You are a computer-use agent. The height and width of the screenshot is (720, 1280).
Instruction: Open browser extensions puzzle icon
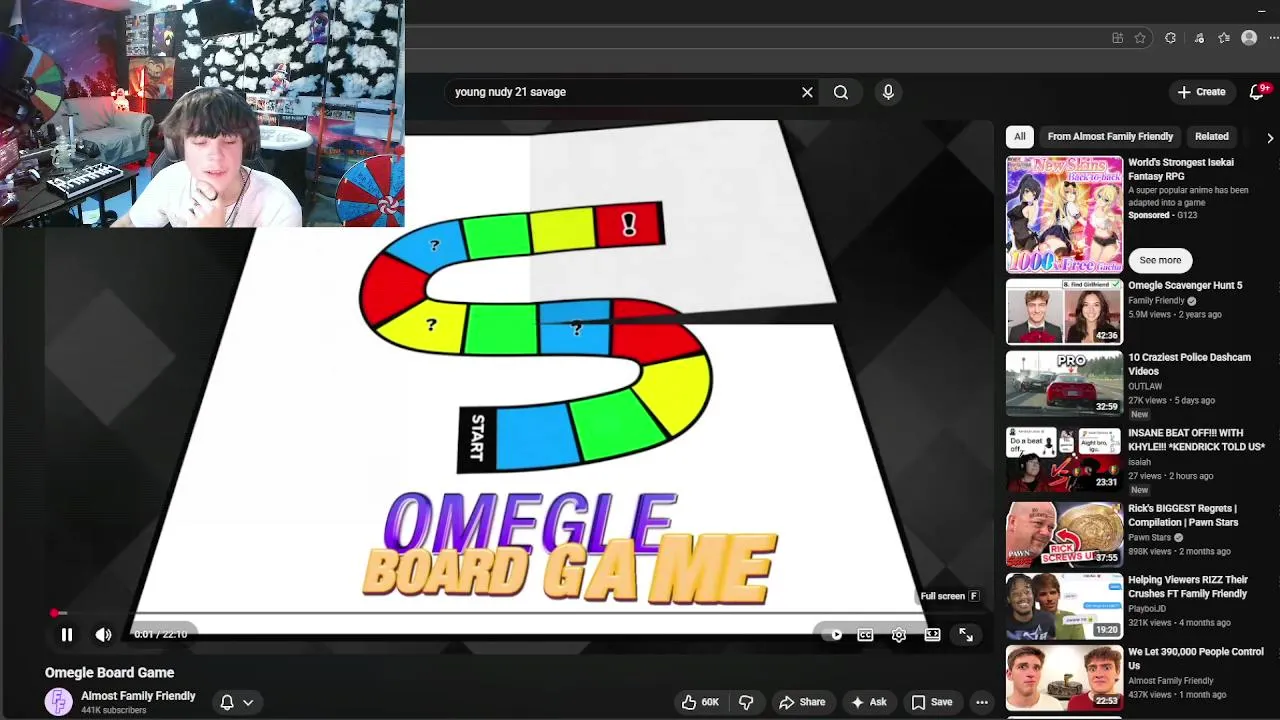click(1170, 38)
